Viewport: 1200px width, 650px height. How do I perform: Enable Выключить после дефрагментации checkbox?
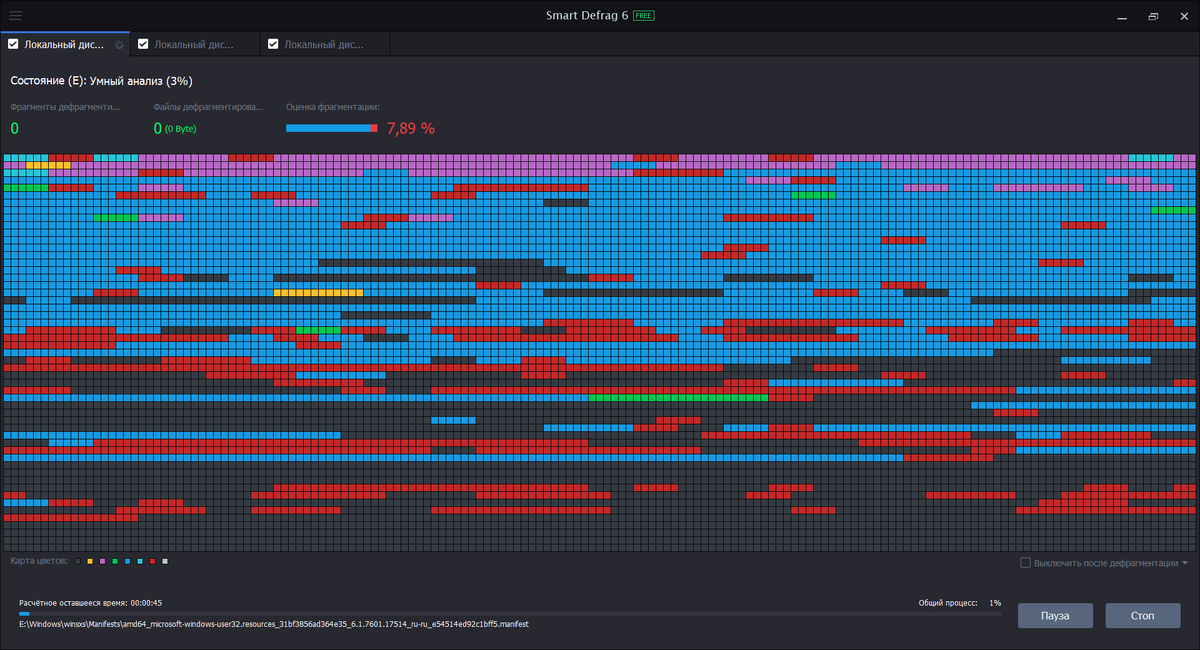1025,563
